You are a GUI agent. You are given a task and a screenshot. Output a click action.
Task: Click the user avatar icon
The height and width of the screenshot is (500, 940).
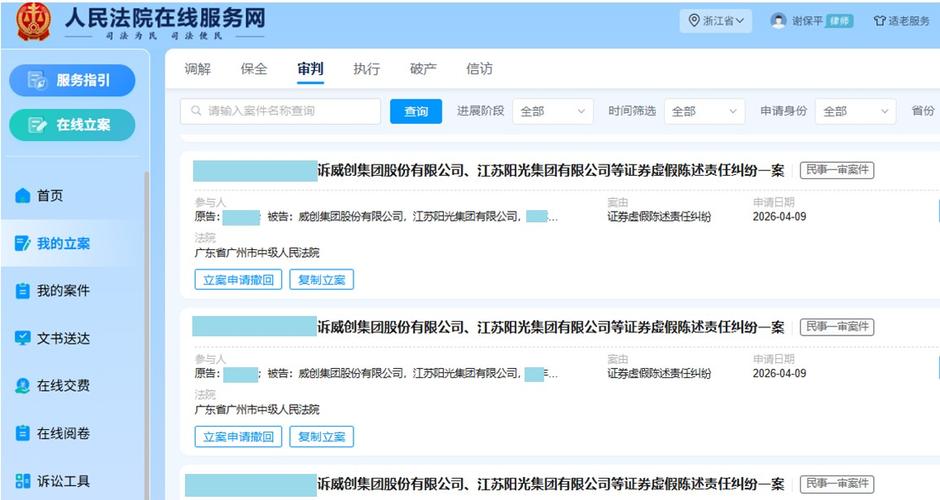[x=778, y=21]
